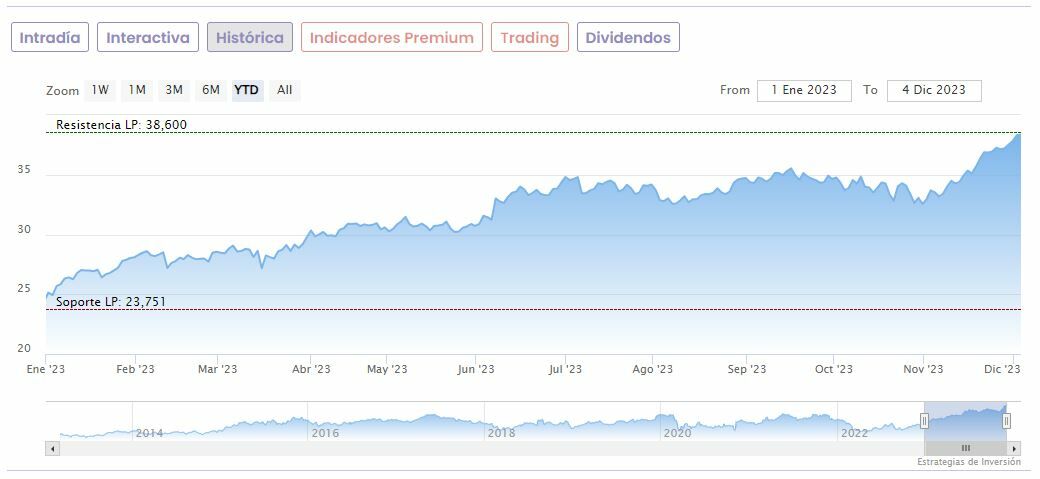Switch to the Intradía tab
Viewport: 1040px width, 479px height.
50,38
